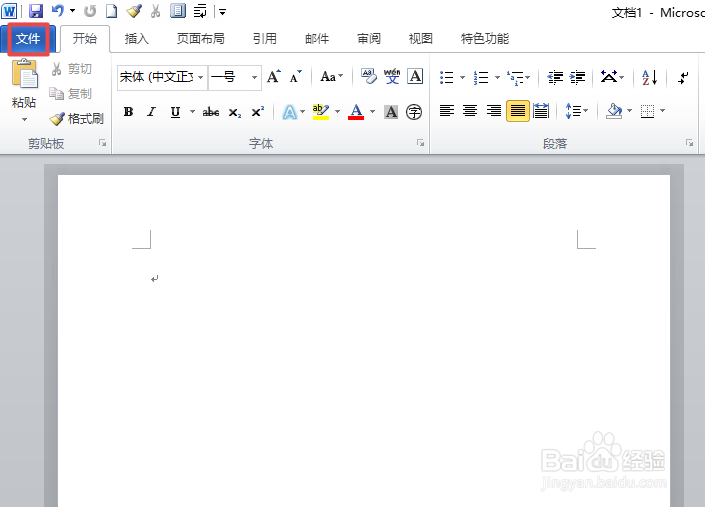
Task: Open the 文件 (File) tab
Action: (28, 39)
